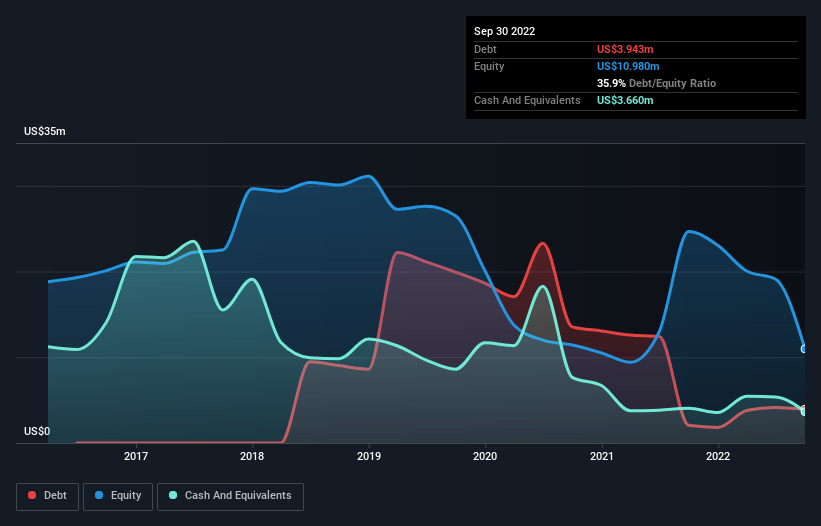This screenshot has width=821, height=526.
Task: Click the 2019 x-axis label
Action: click(369, 456)
